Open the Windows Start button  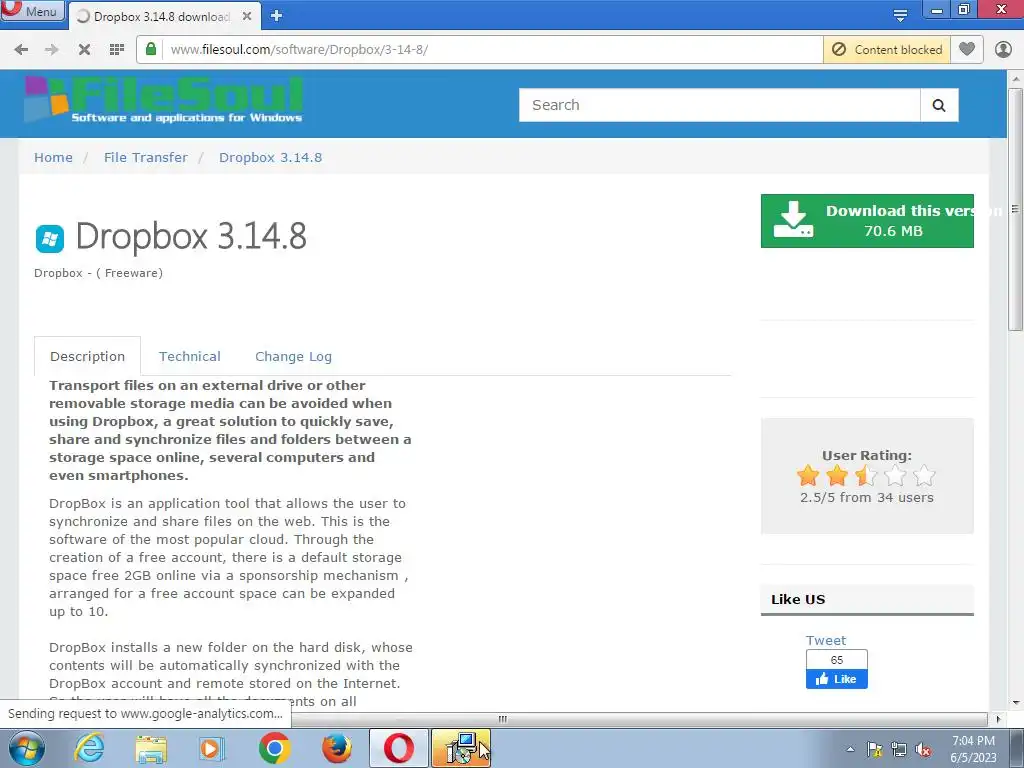click(26, 748)
